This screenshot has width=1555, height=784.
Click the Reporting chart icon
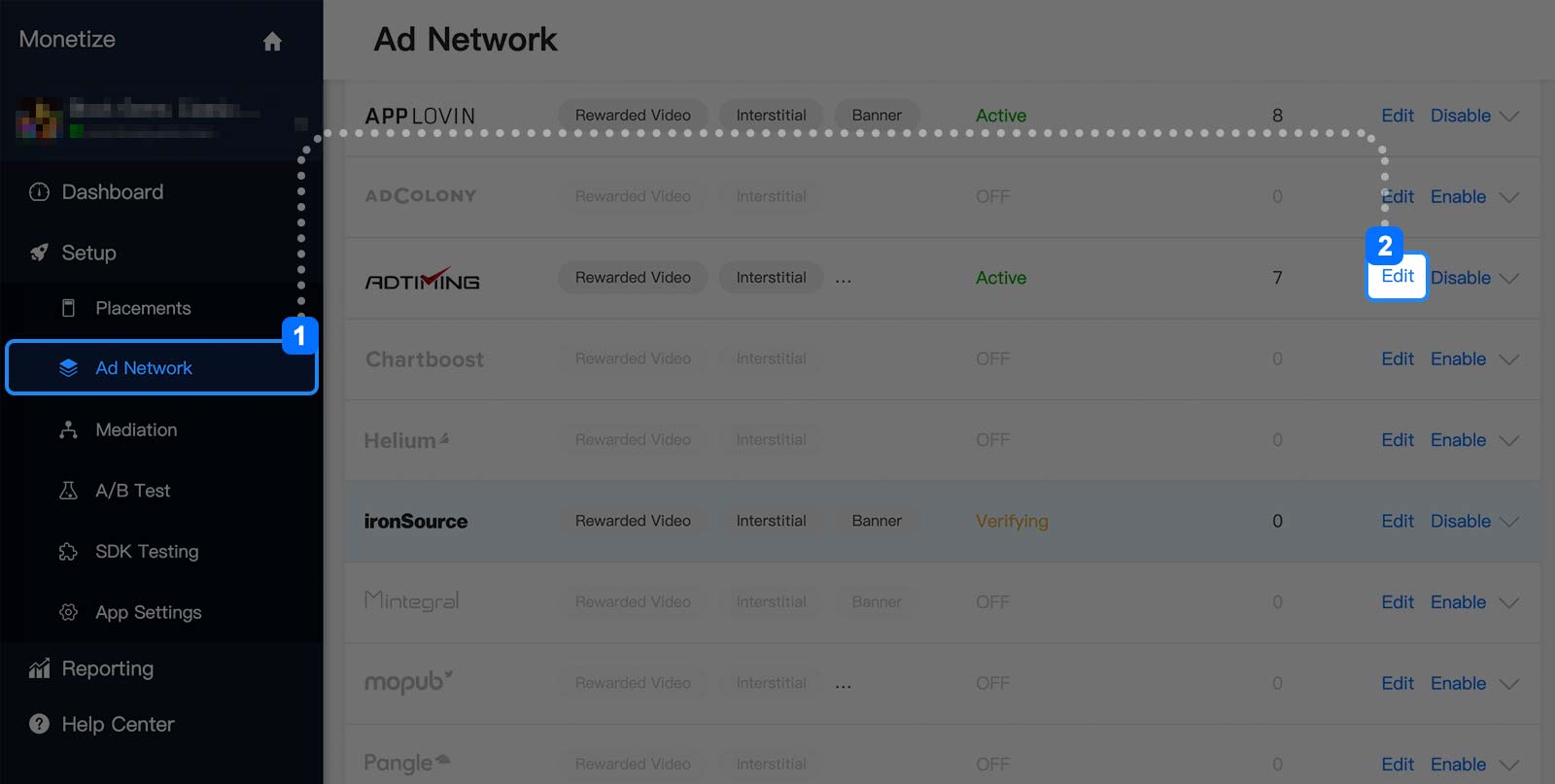[x=39, y=668]
